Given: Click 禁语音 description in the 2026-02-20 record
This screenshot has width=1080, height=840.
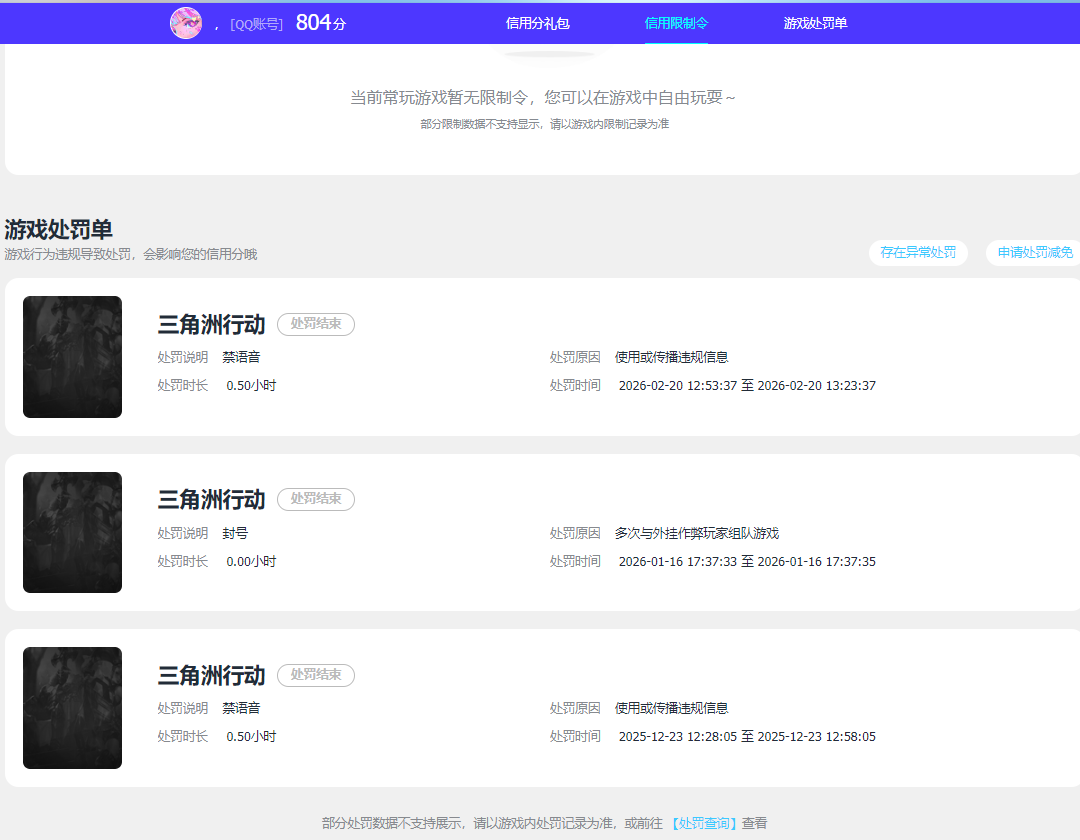Looking at the screenshot, I should 241,357.
